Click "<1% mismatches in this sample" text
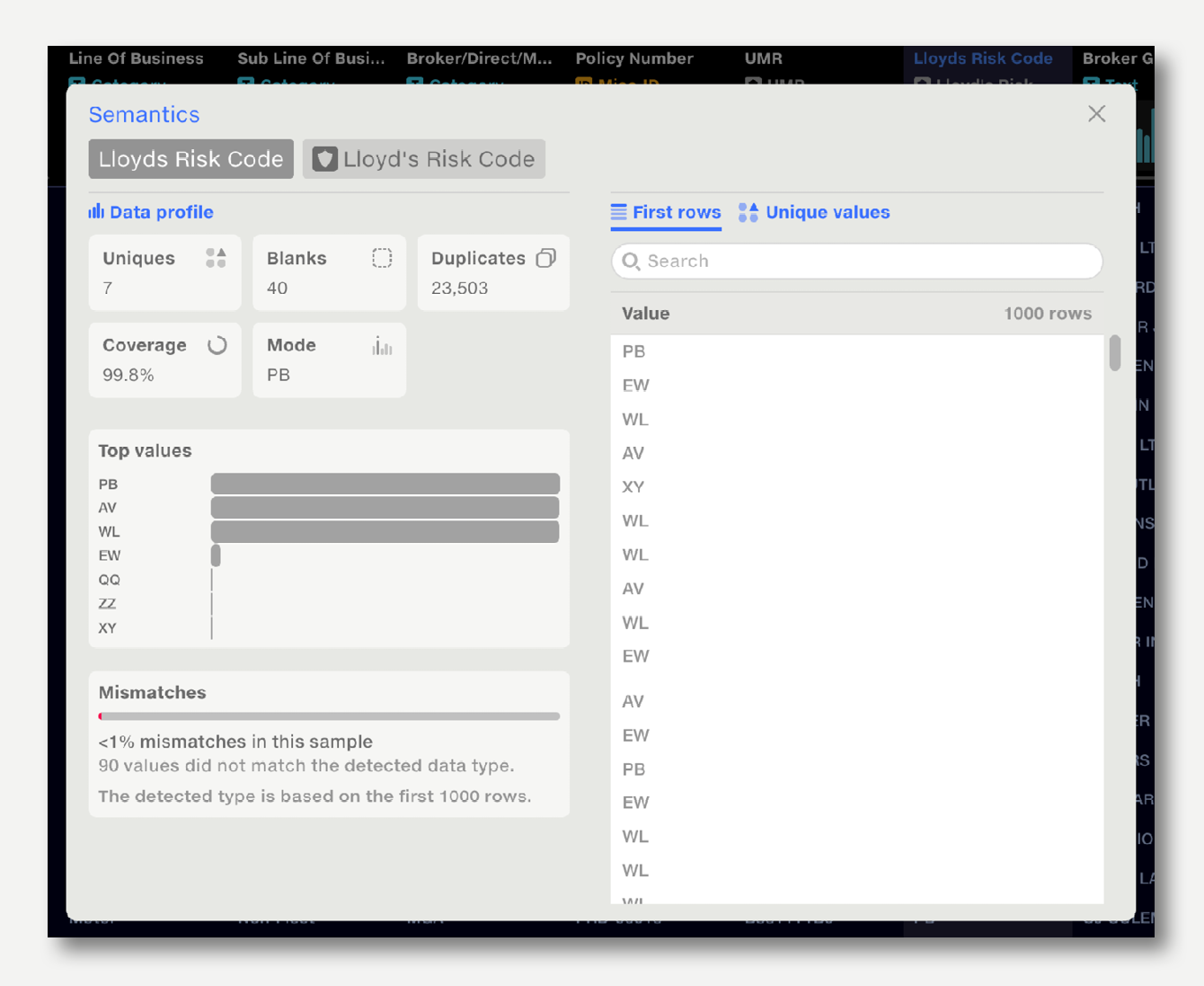Screen dimensions: 1204x986 coord(235,742)
